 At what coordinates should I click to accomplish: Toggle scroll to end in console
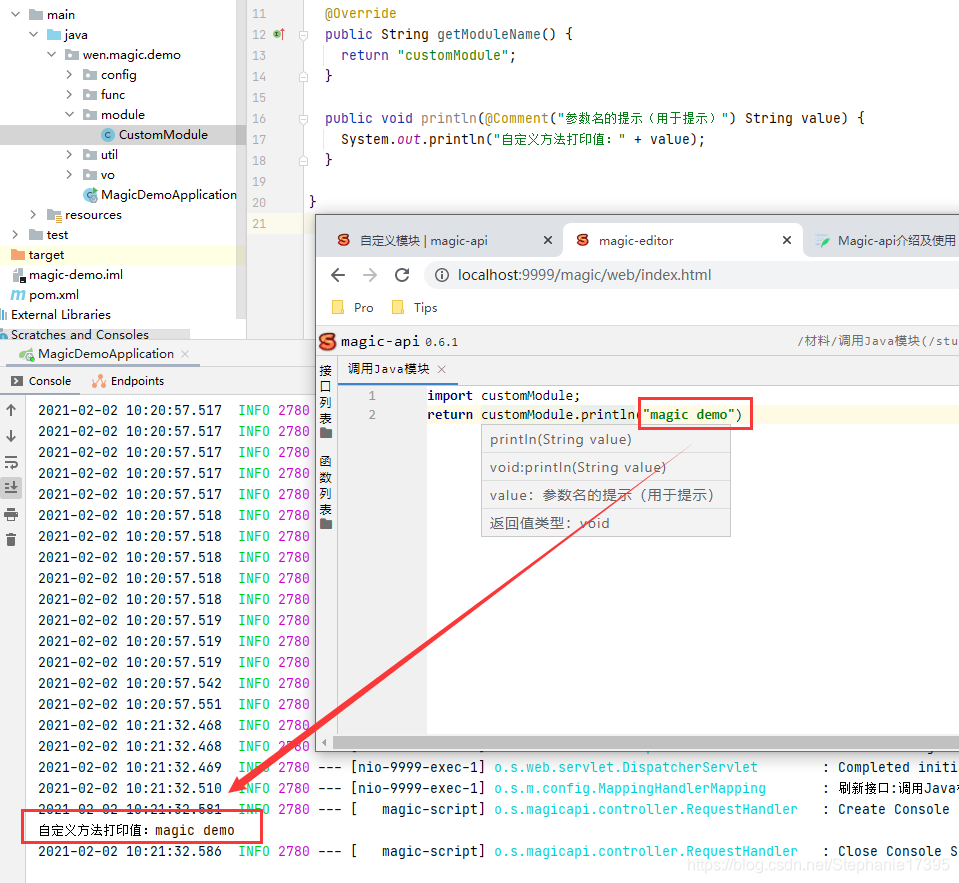click(x=11, y=488)
